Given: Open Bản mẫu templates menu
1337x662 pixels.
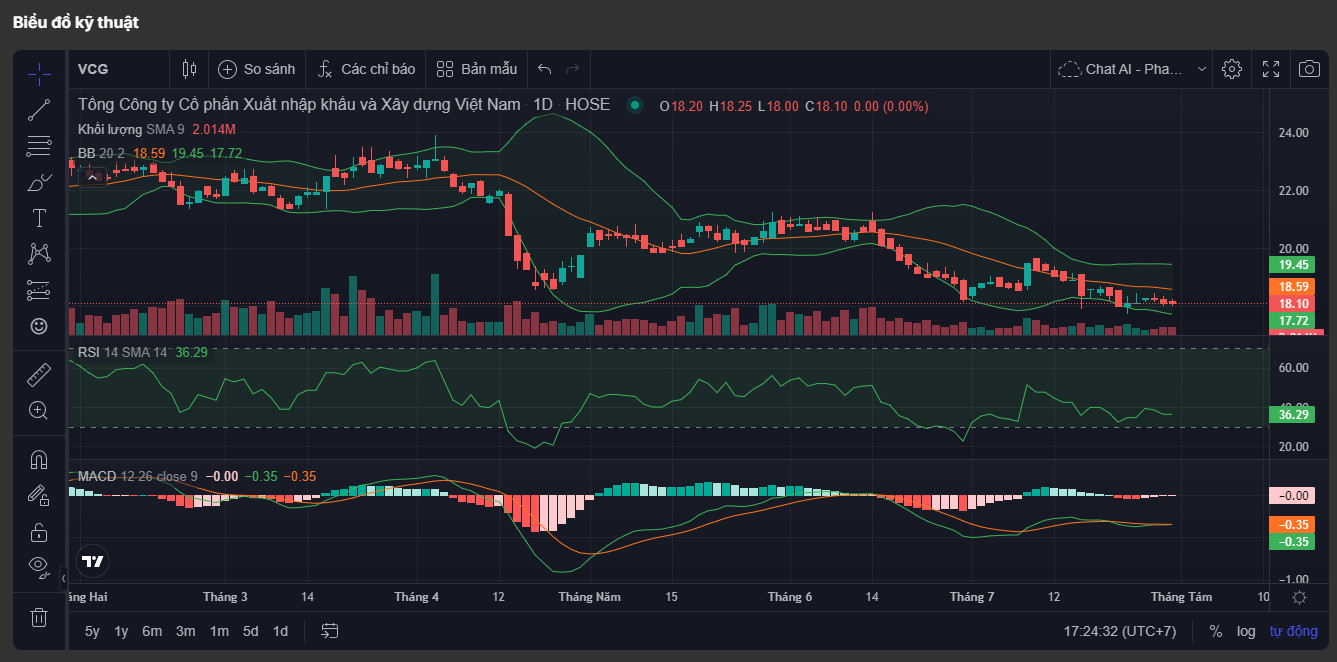Looking at the screenshot, I should click(477, 69).
